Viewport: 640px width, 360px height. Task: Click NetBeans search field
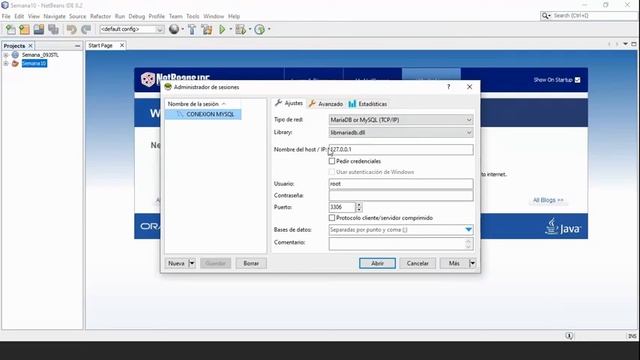pyautogui.click(x=594, y=16)
